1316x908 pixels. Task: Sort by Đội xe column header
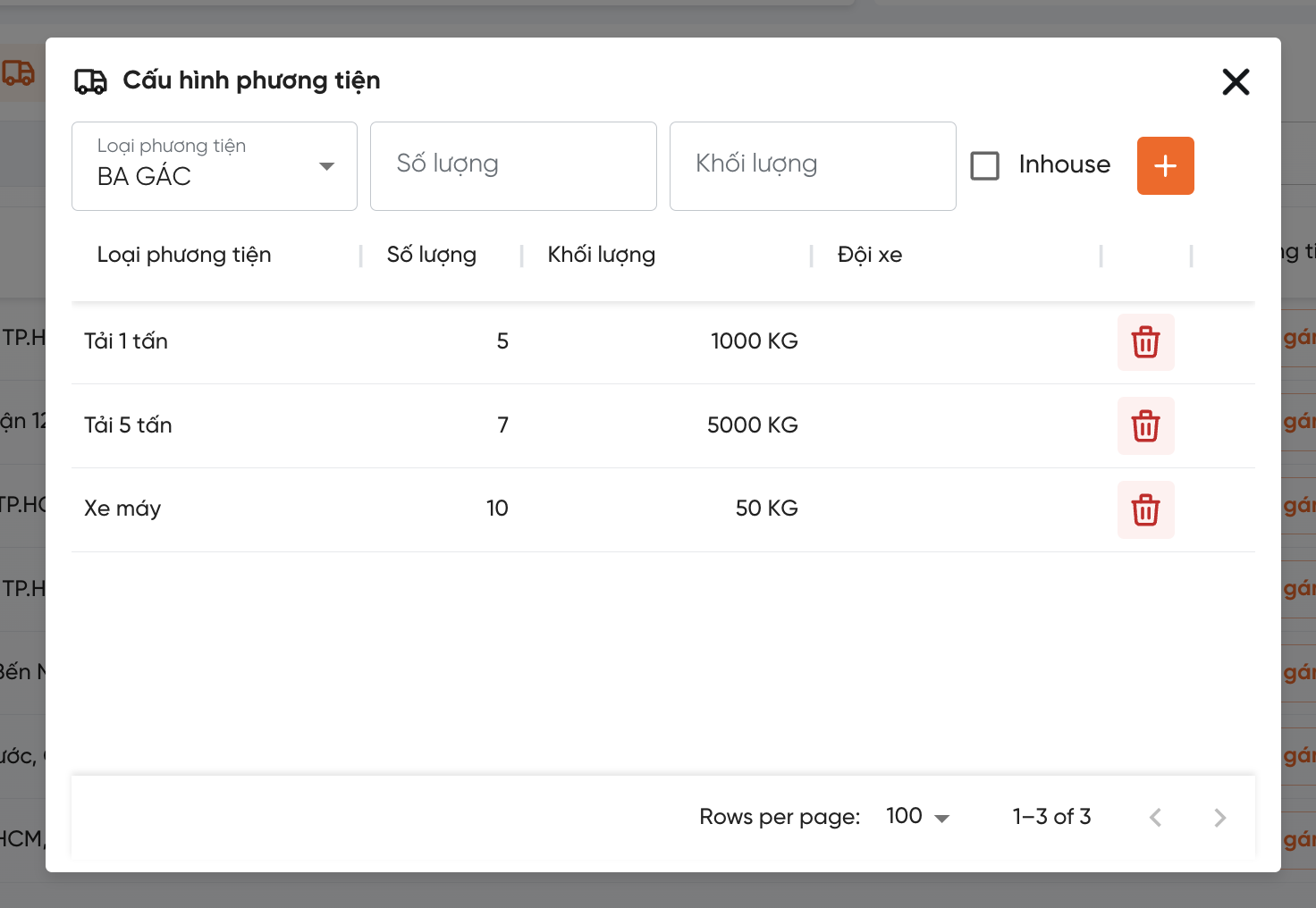point(869,255)
